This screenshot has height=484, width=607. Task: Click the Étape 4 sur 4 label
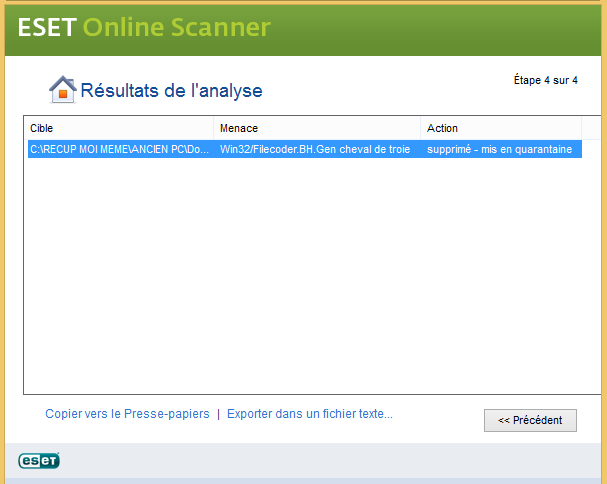(545, 80)
